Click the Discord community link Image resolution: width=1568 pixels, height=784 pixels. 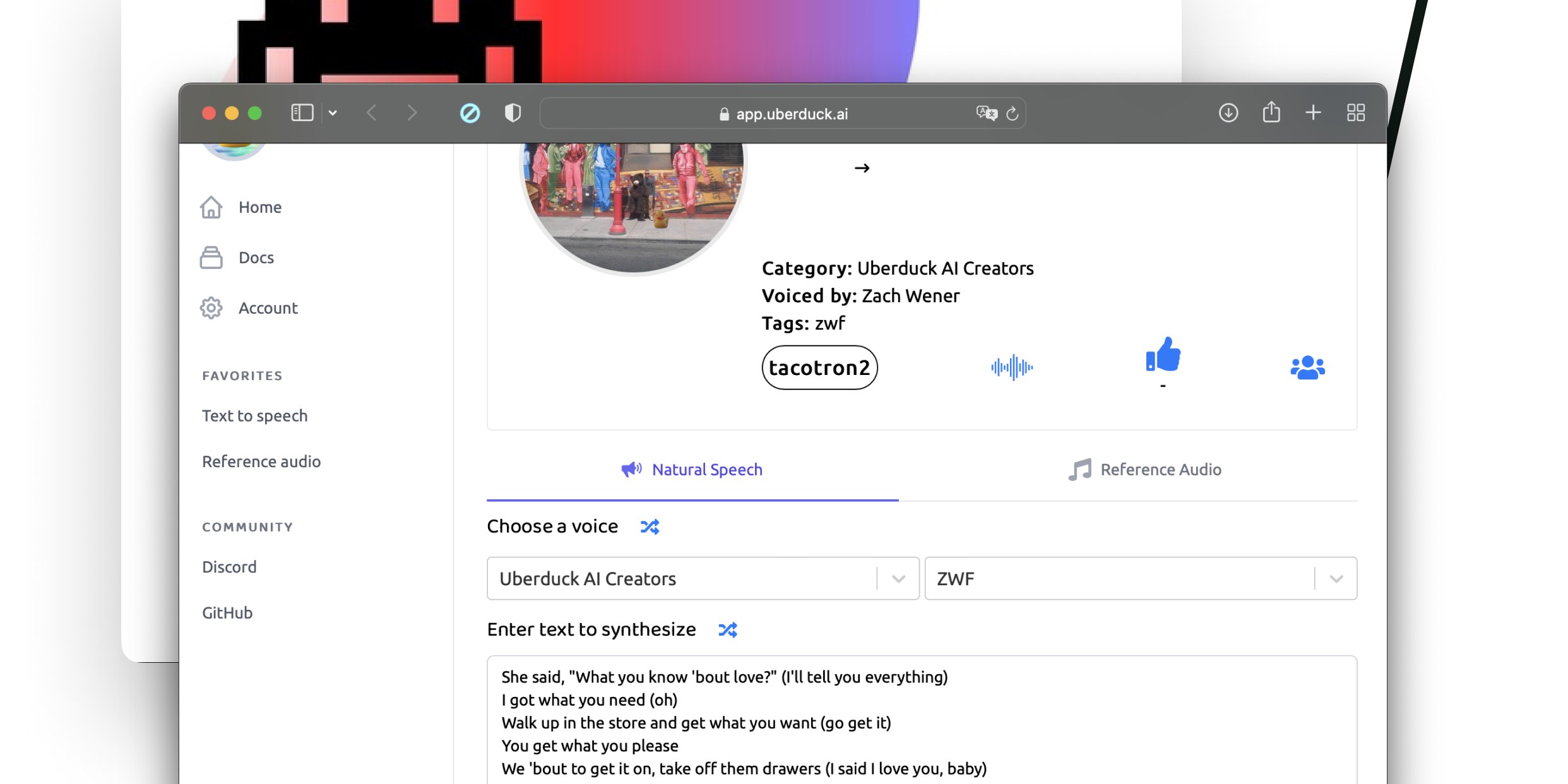pos(228,566)
